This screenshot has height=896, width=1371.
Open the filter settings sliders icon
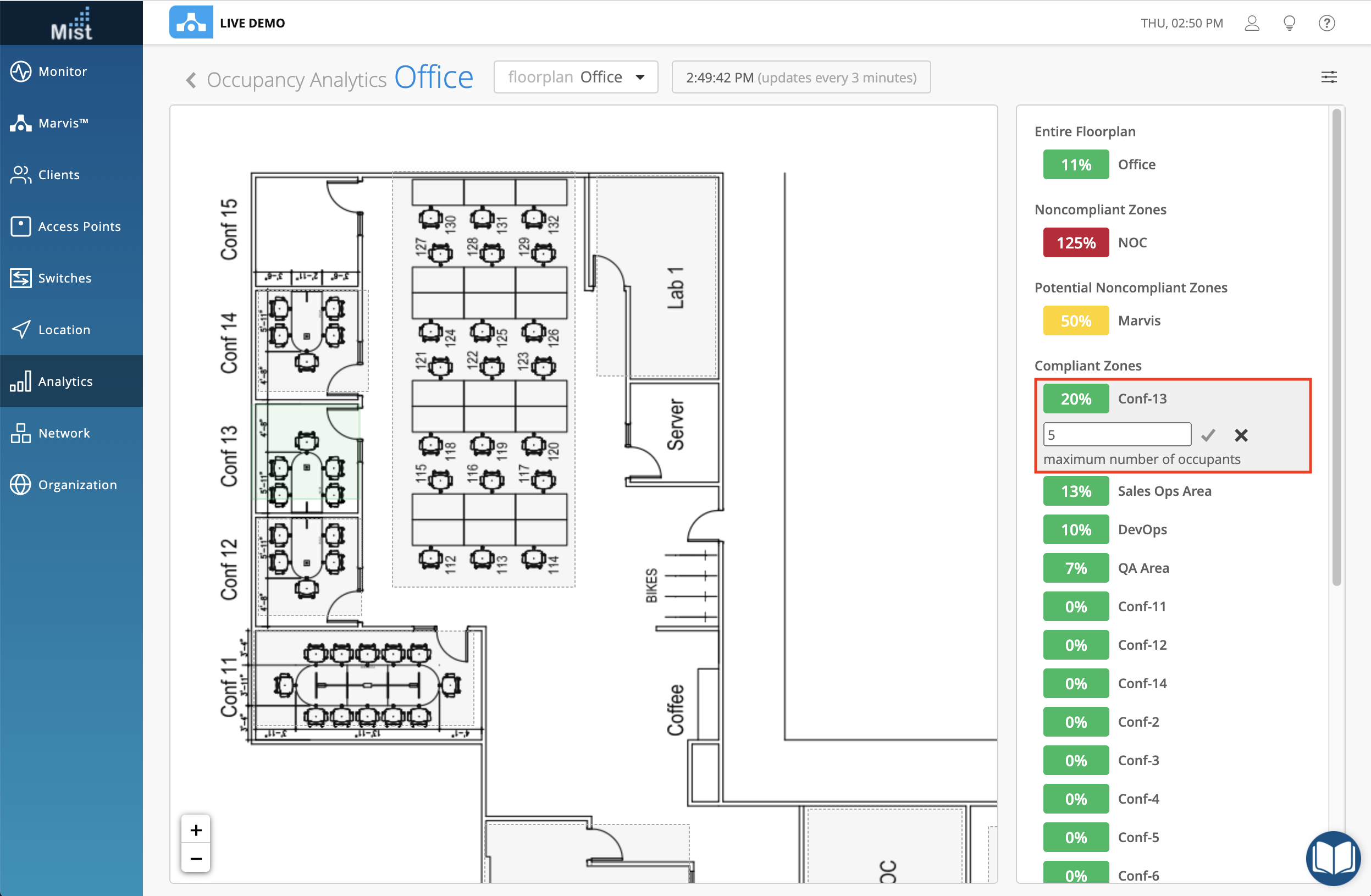(x=1328, y=77)
